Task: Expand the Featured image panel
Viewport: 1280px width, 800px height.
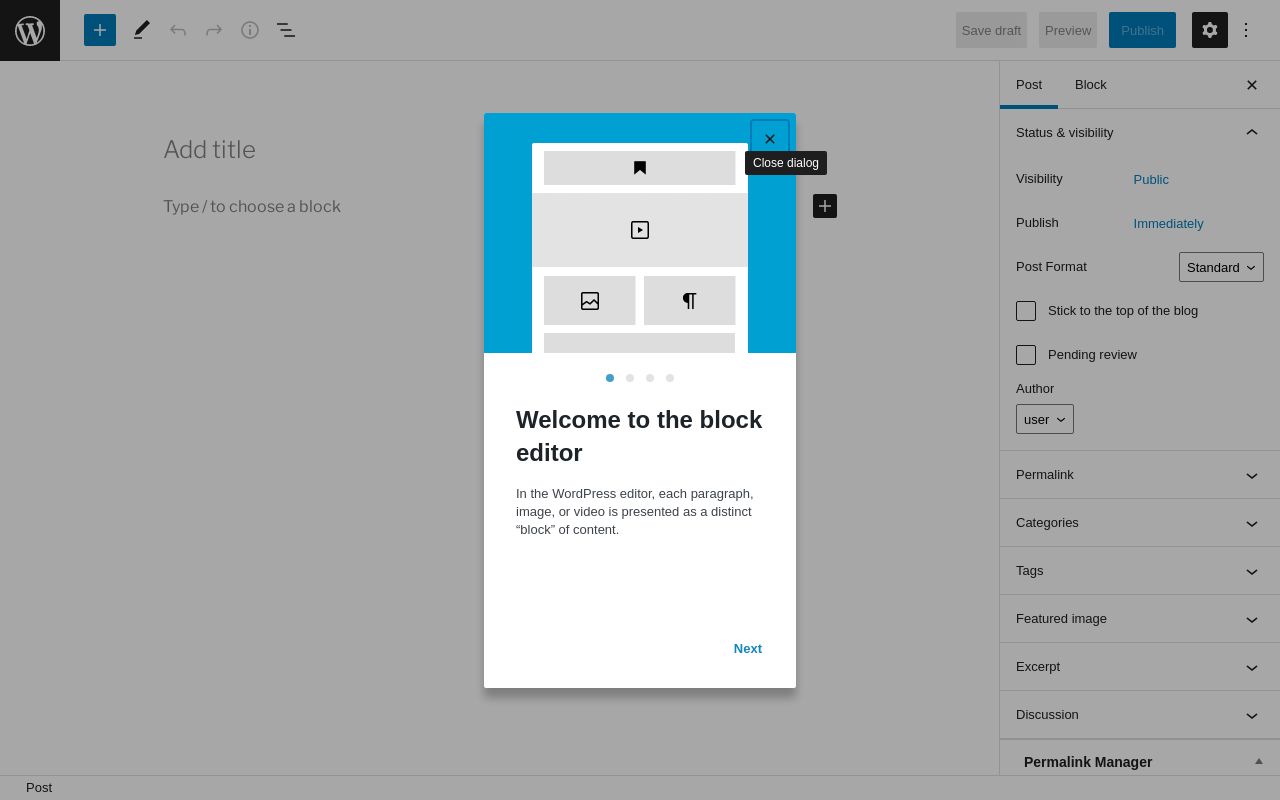Action: (x=1140, y=619)
